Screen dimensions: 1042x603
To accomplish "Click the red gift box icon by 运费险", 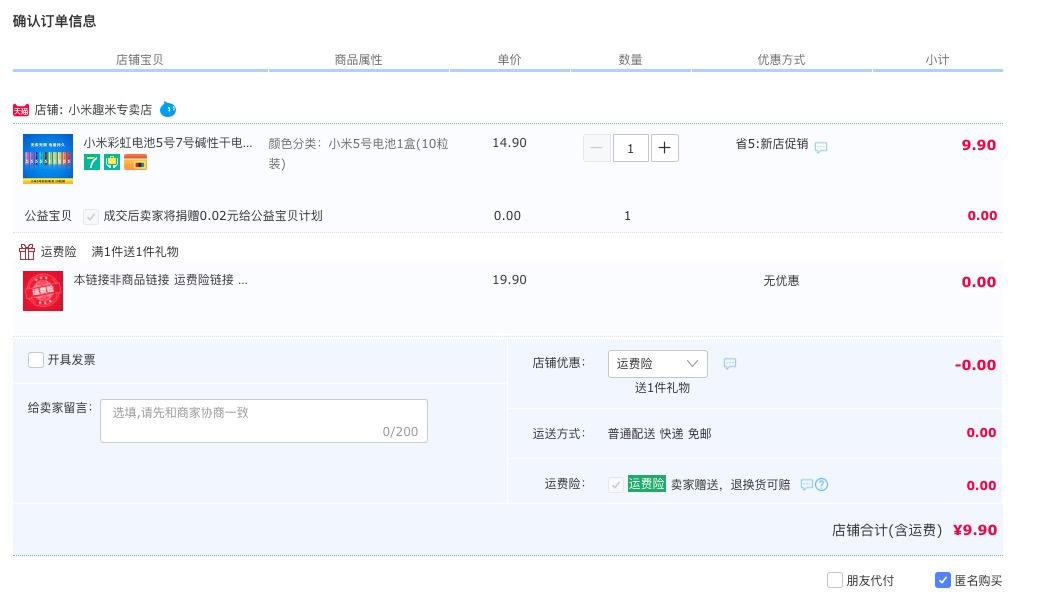I will click(27, 251).
